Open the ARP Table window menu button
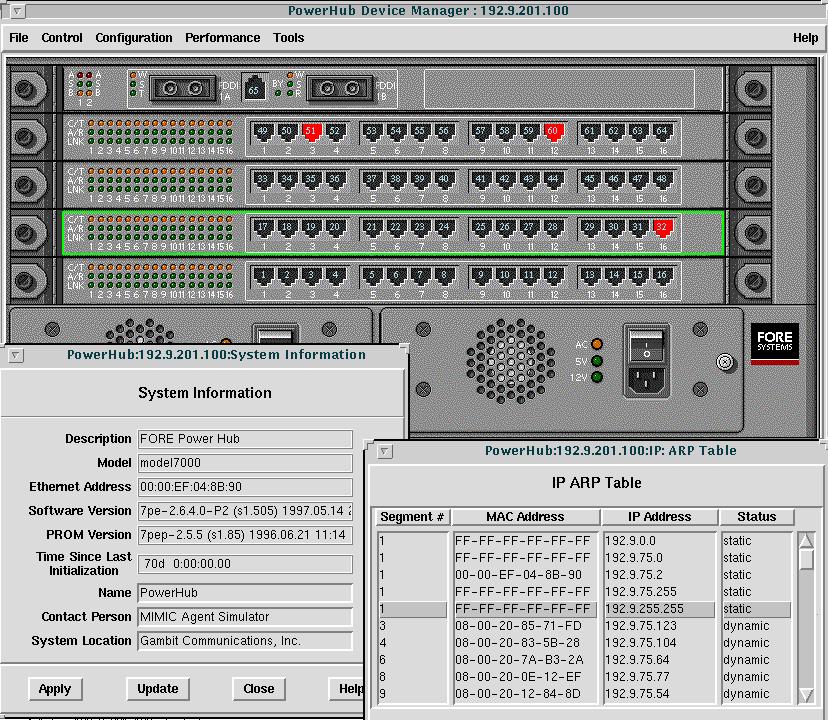The height and width of the screenshot is (720, 828). point(385,452)
